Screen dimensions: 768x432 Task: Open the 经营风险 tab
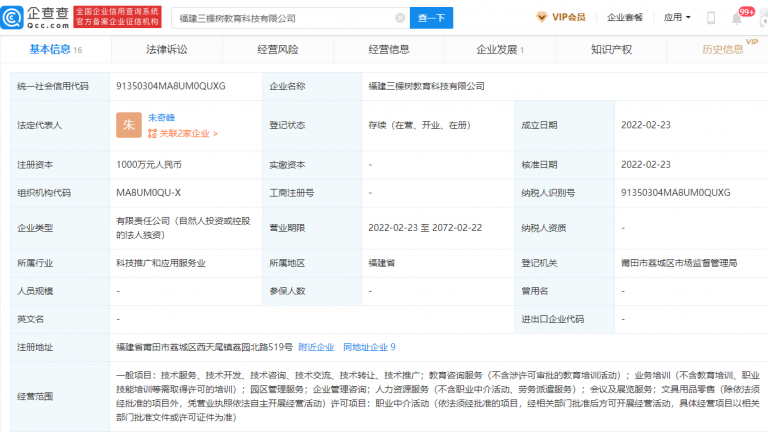(x=278, y=49)
